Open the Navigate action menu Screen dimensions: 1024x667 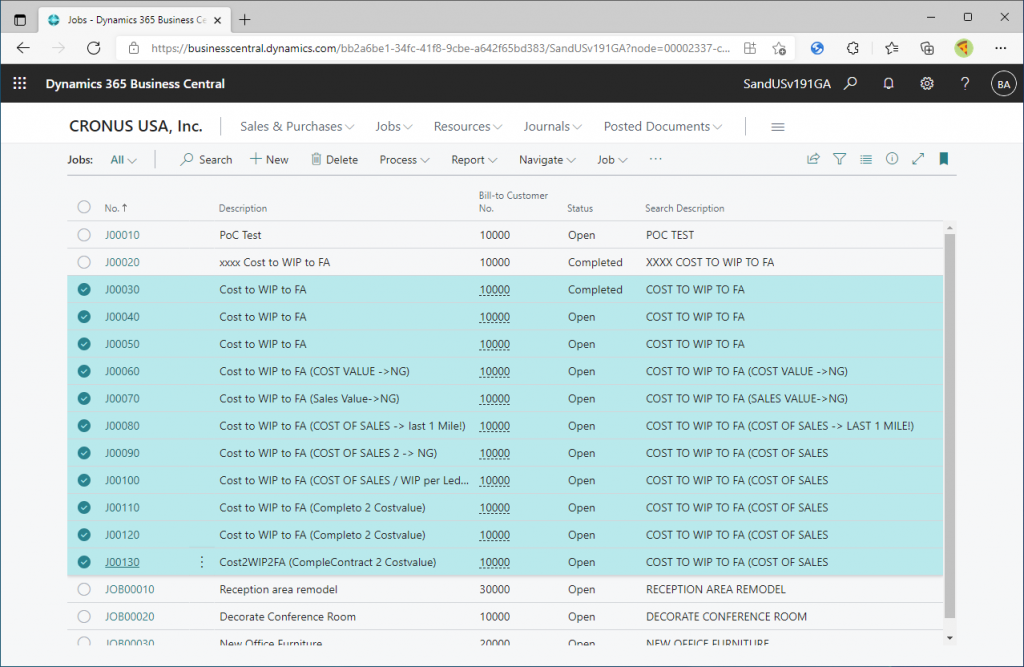(x=547, y=160)
